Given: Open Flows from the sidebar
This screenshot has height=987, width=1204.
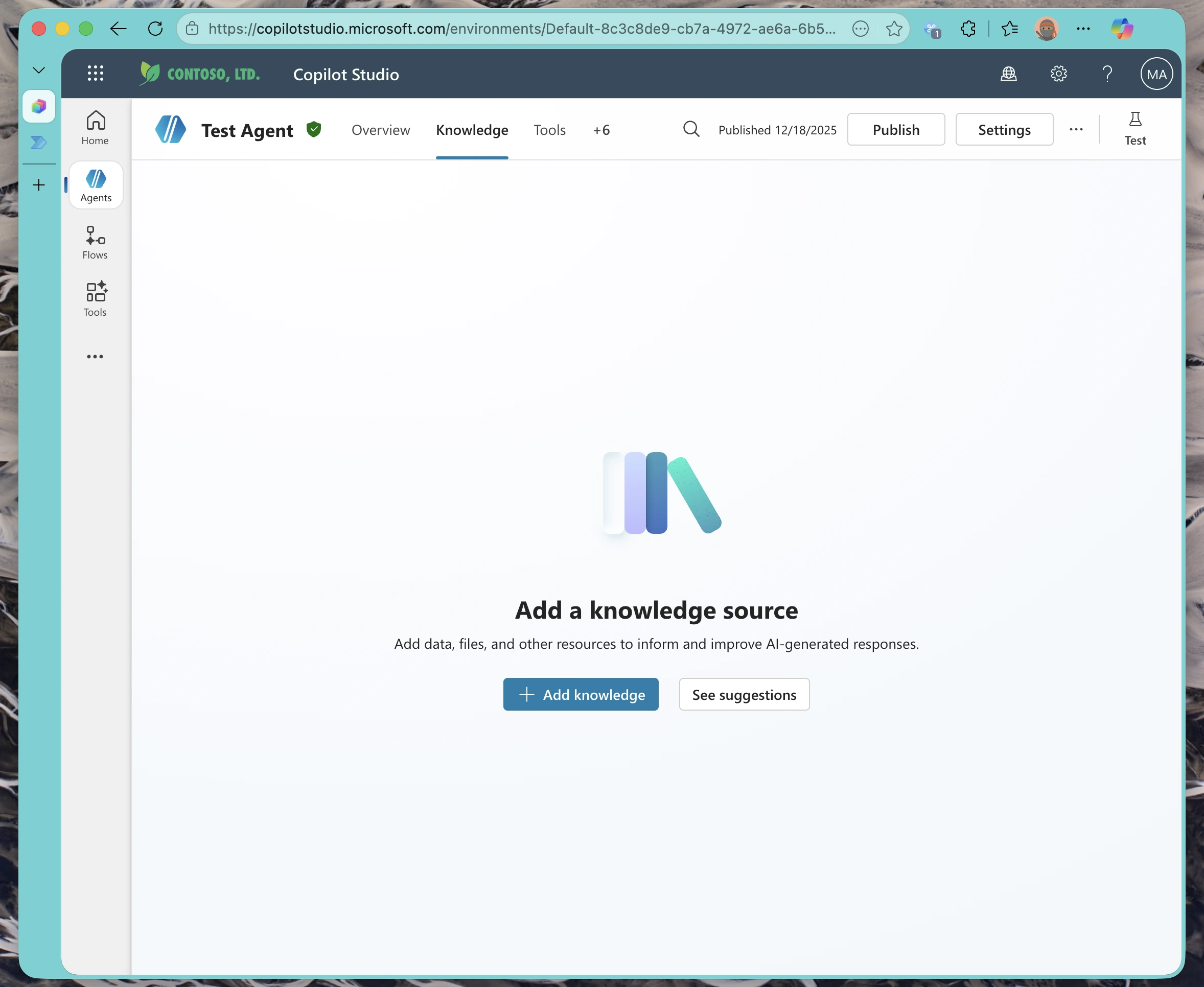Looking at the screenshot, I should point(95,242).
